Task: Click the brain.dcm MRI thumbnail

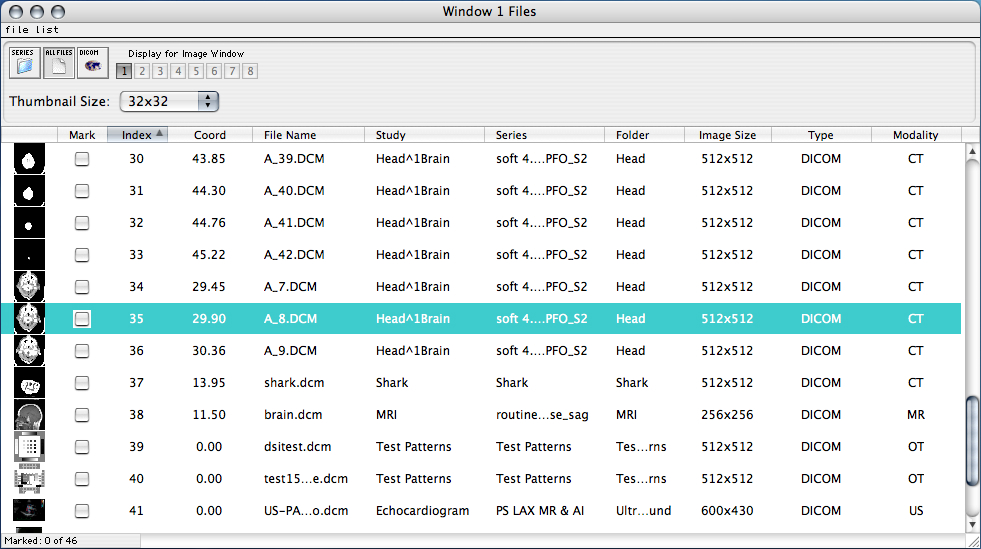Action: pyautogui.click(x=29, y=415)
